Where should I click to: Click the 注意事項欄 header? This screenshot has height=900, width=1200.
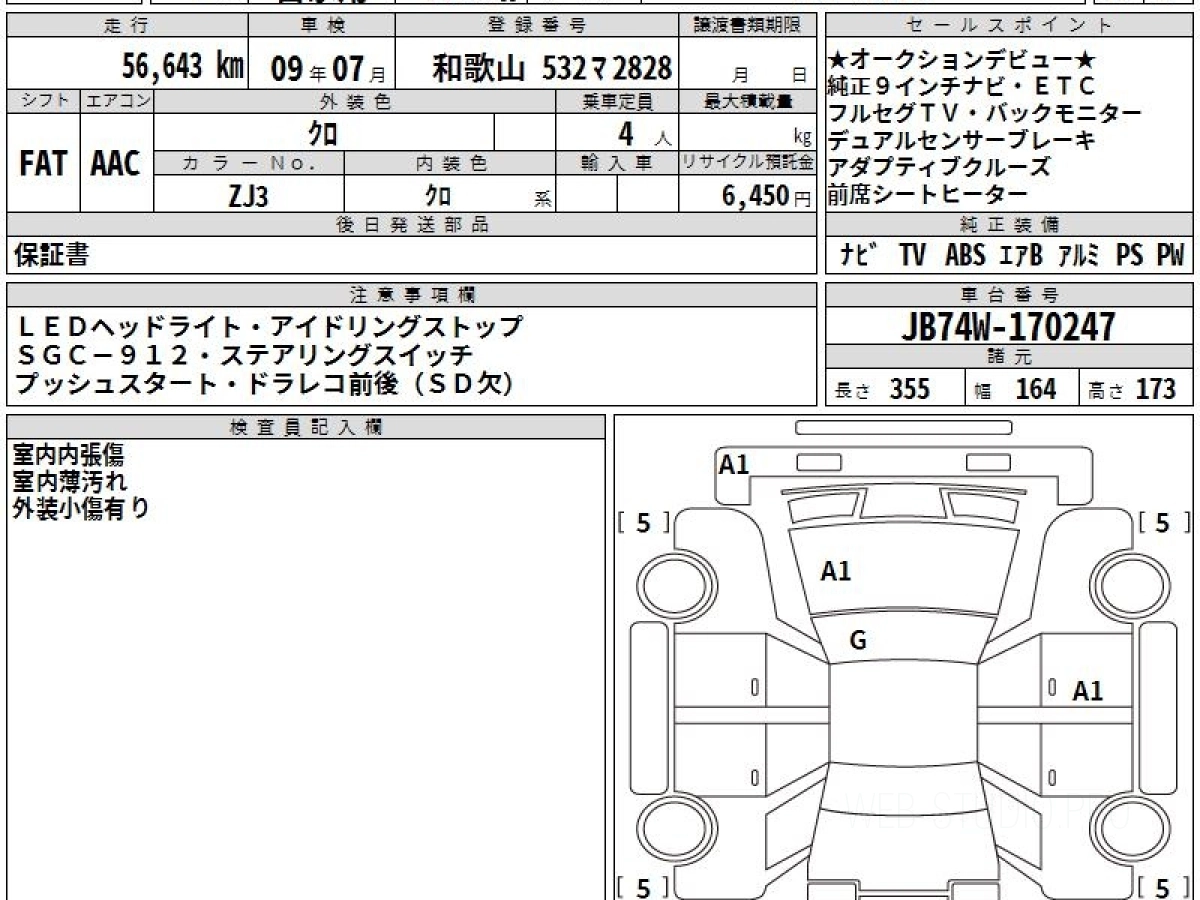click(412, 294)
